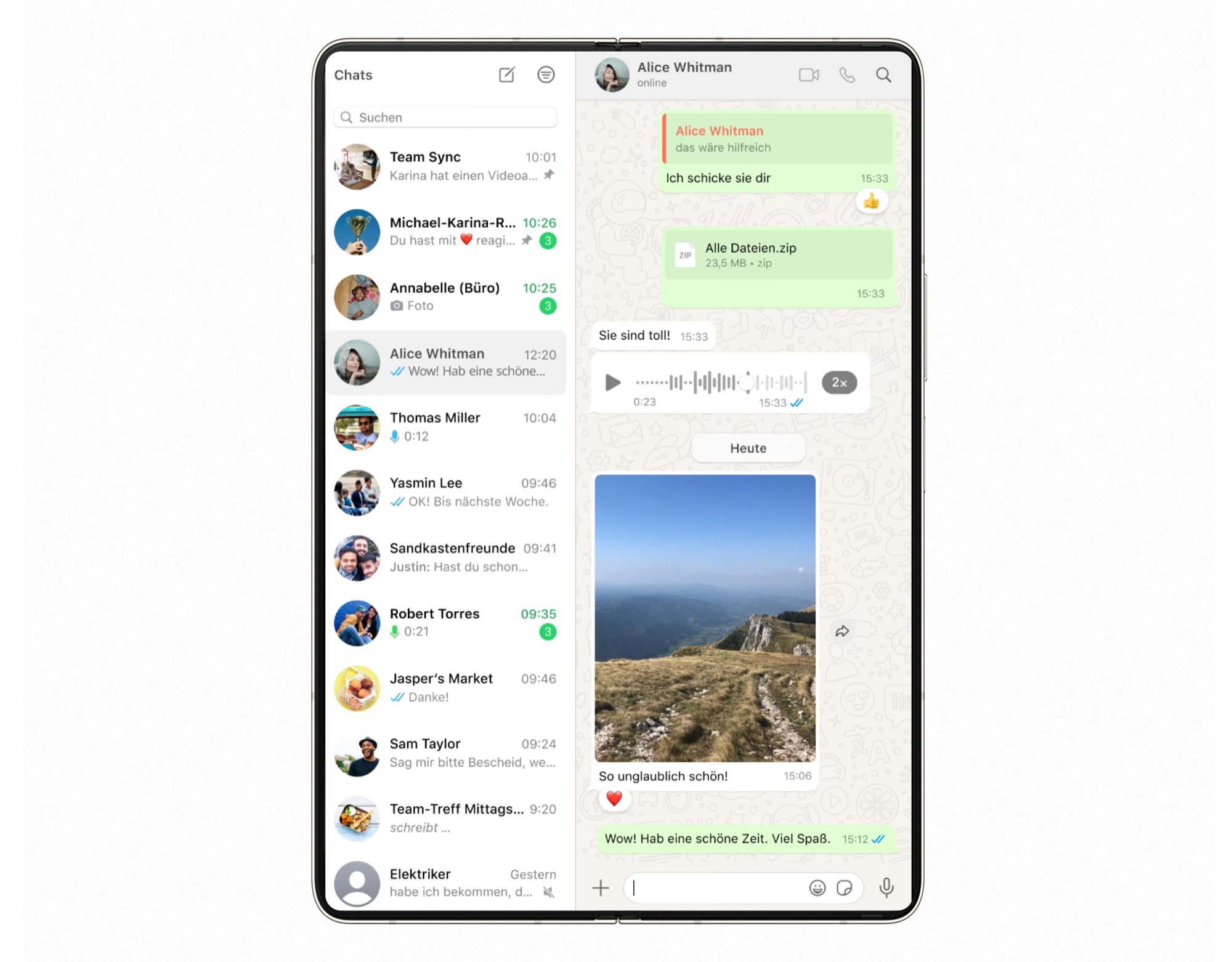Send a voice message via microphone
Viewport: 1232px width, 962px height.
[x=886, y=887]
